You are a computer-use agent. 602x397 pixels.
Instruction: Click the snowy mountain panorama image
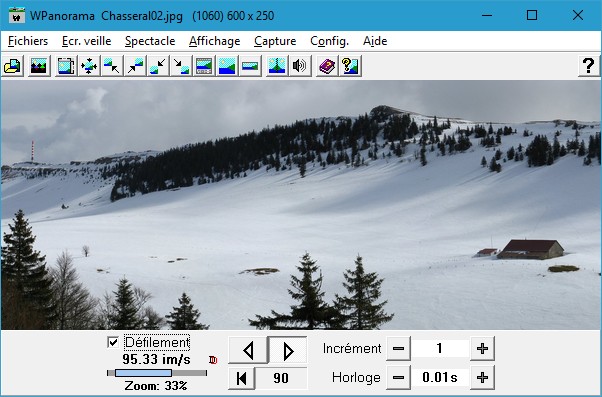[301, 205]
